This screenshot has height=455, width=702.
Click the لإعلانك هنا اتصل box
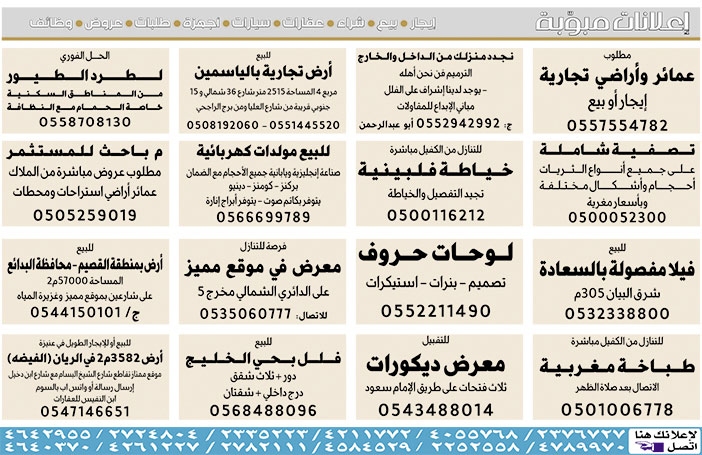(664, 441)
